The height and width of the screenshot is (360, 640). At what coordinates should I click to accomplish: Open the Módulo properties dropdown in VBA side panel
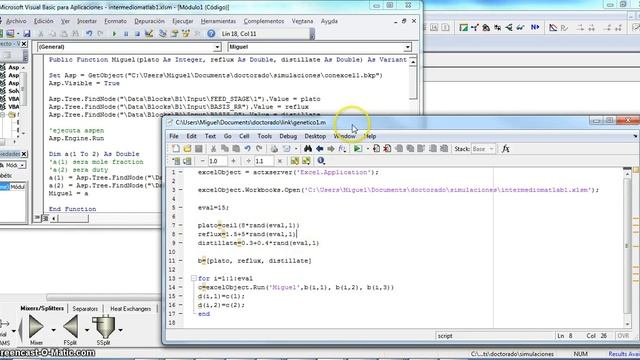22,165
